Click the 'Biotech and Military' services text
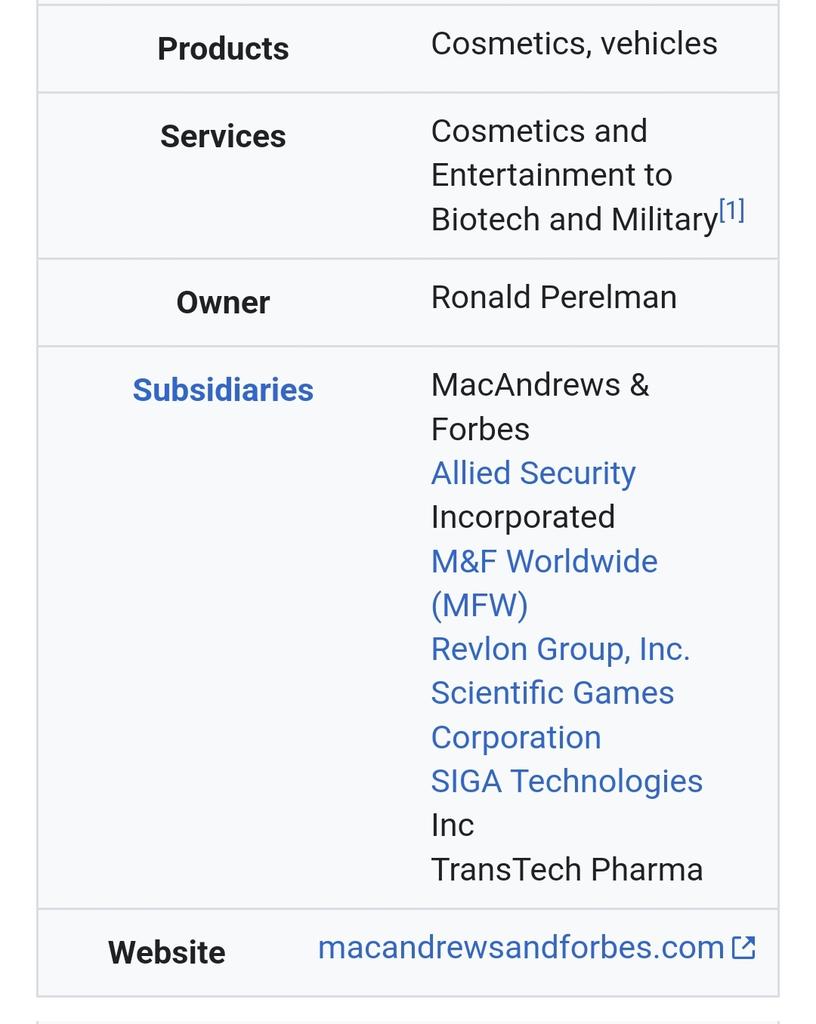Viewport: 816px width, 1024px height. (574, 219)
